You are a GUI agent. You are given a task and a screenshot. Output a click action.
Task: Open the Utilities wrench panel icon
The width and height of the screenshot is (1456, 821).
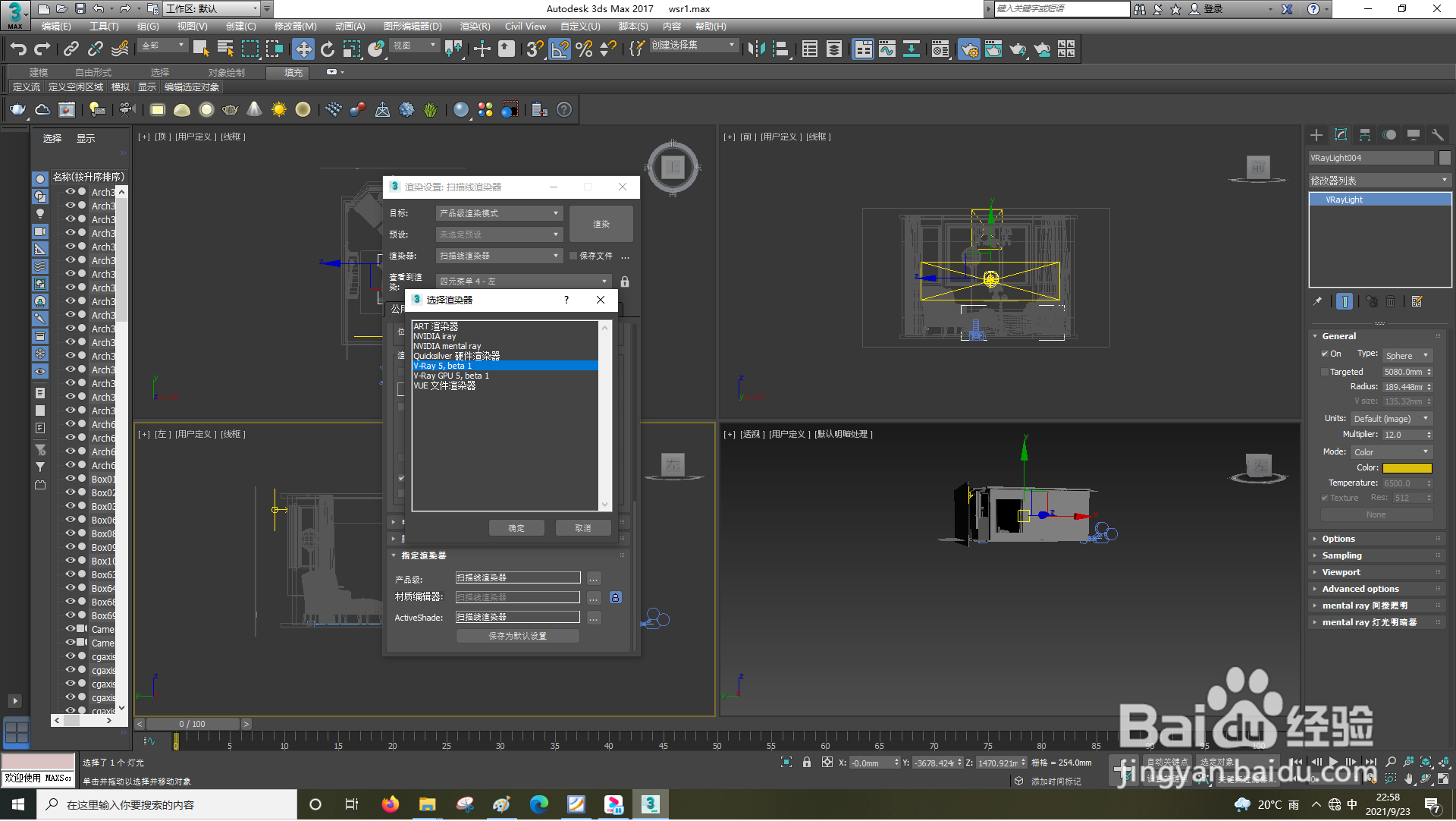tap(1438, 135)
